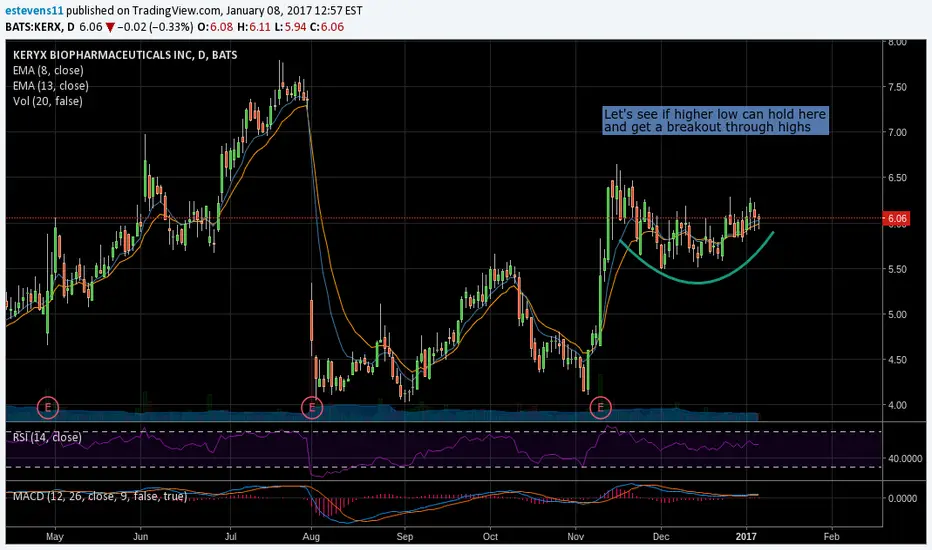Click the Feb label on time axis
This screenshot has height=550, width=932.
click(832, 536)
